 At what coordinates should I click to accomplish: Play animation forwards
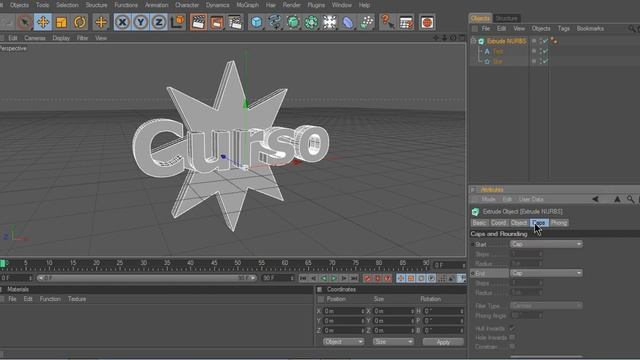[333, 278]
